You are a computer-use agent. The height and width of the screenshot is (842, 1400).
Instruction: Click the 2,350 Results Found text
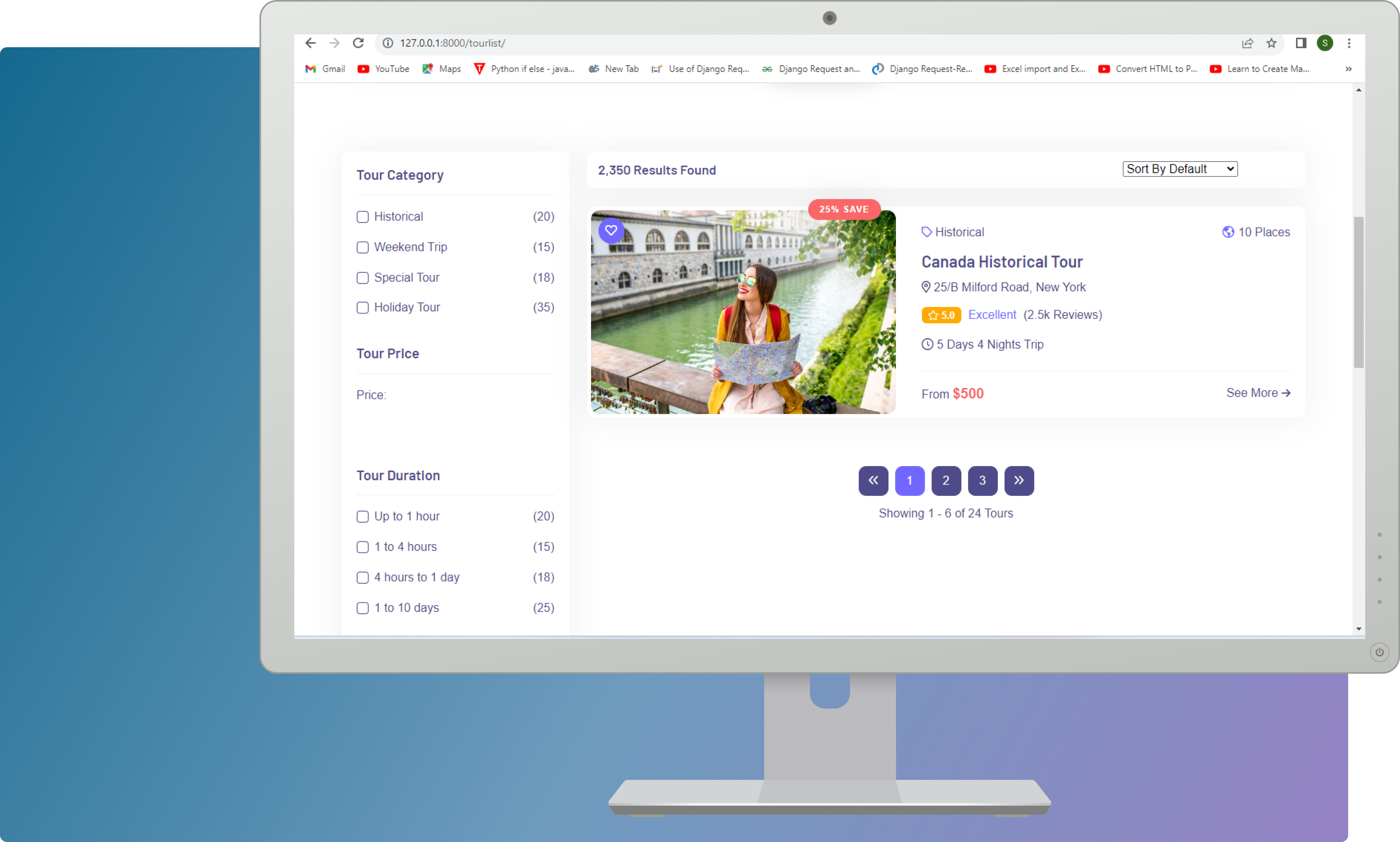[x=657, y=170]
